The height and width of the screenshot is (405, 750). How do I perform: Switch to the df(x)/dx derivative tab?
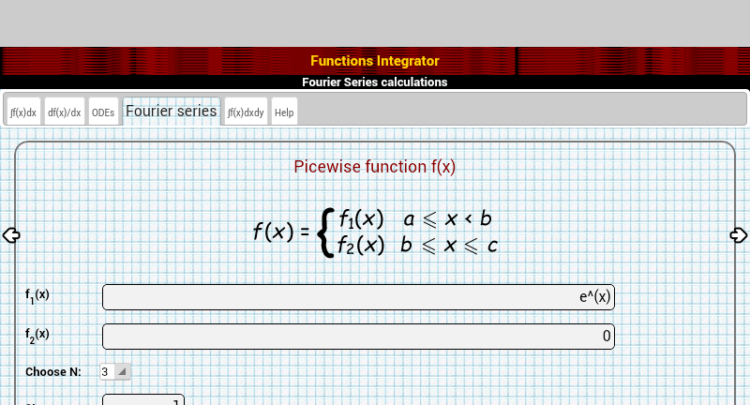[x=64, y=113]
